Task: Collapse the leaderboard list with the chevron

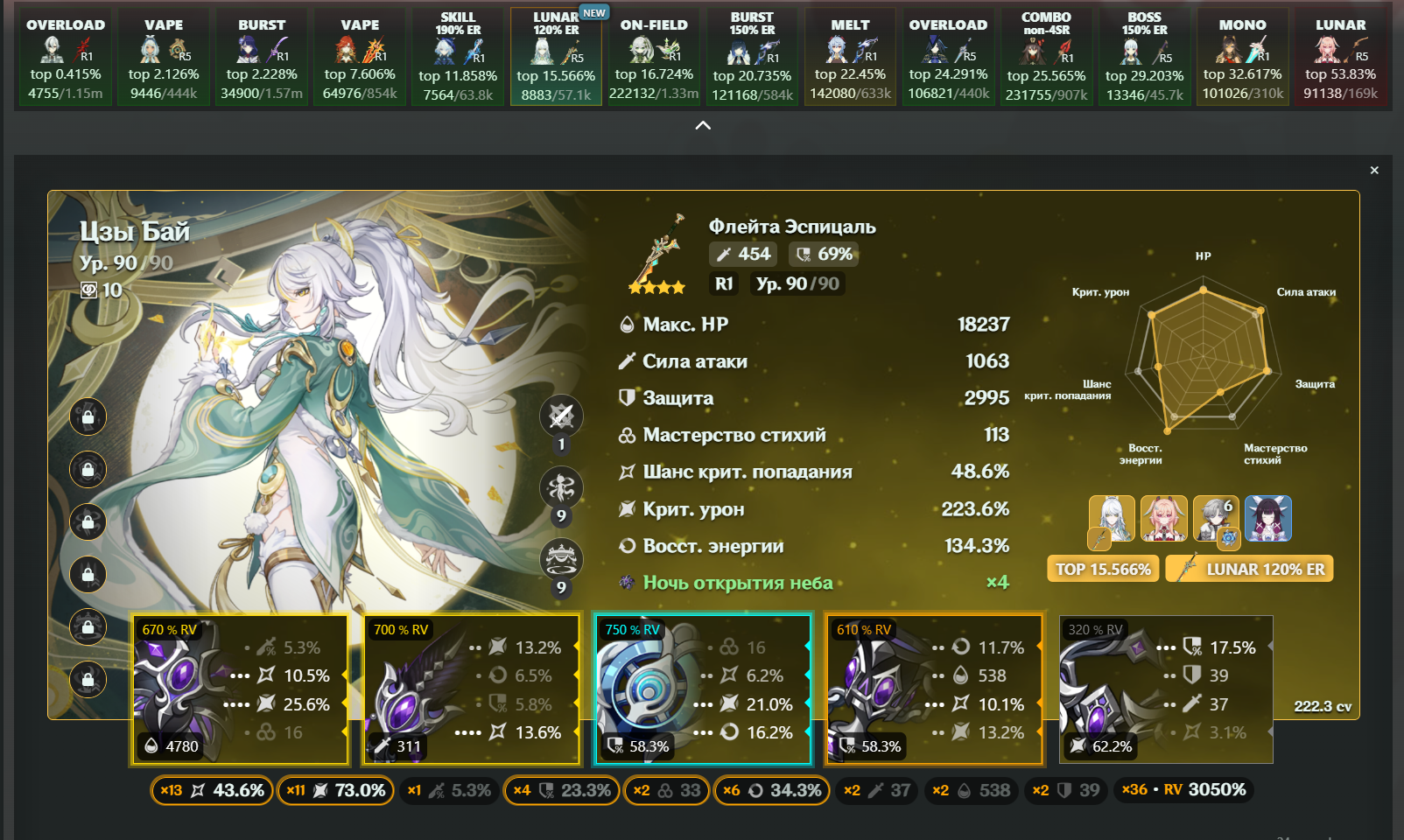Action: 702,126
